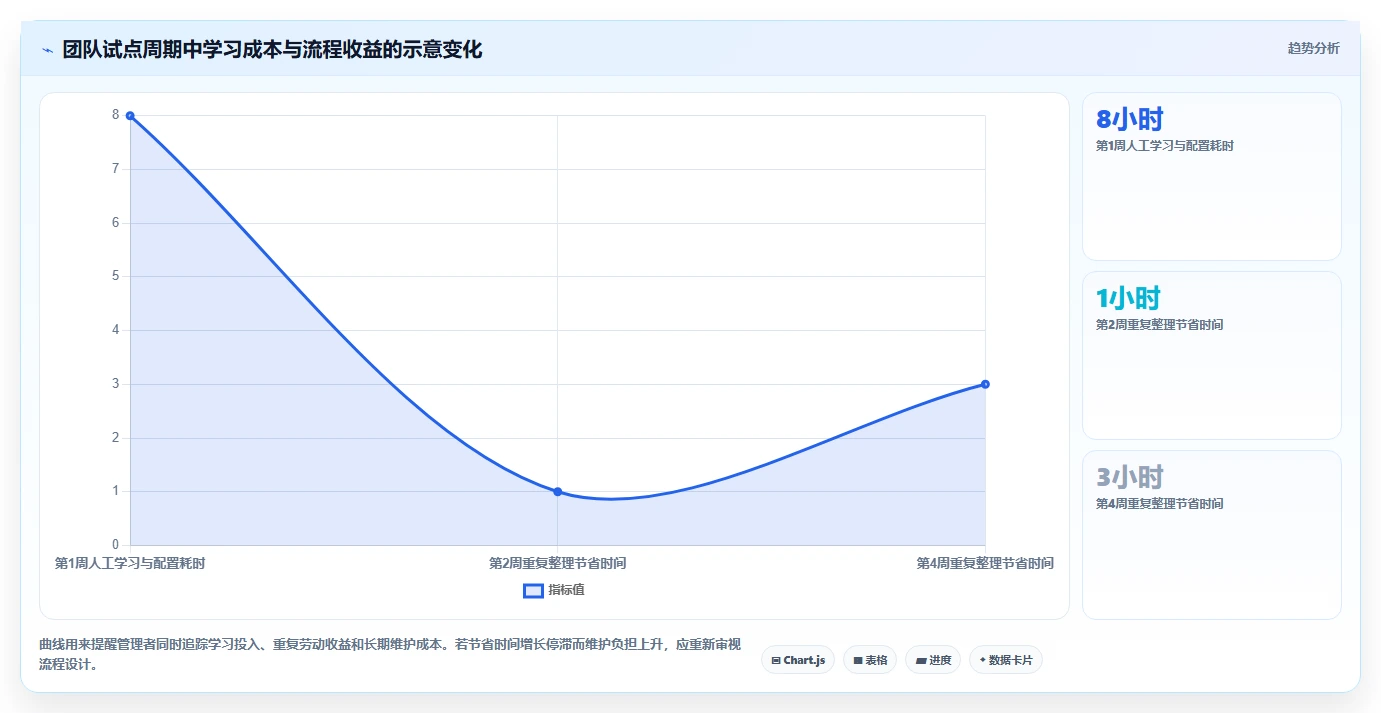Toggle the 指标值 legend swatch
The height and width of the screenshot is (713, 1381).
533,590
